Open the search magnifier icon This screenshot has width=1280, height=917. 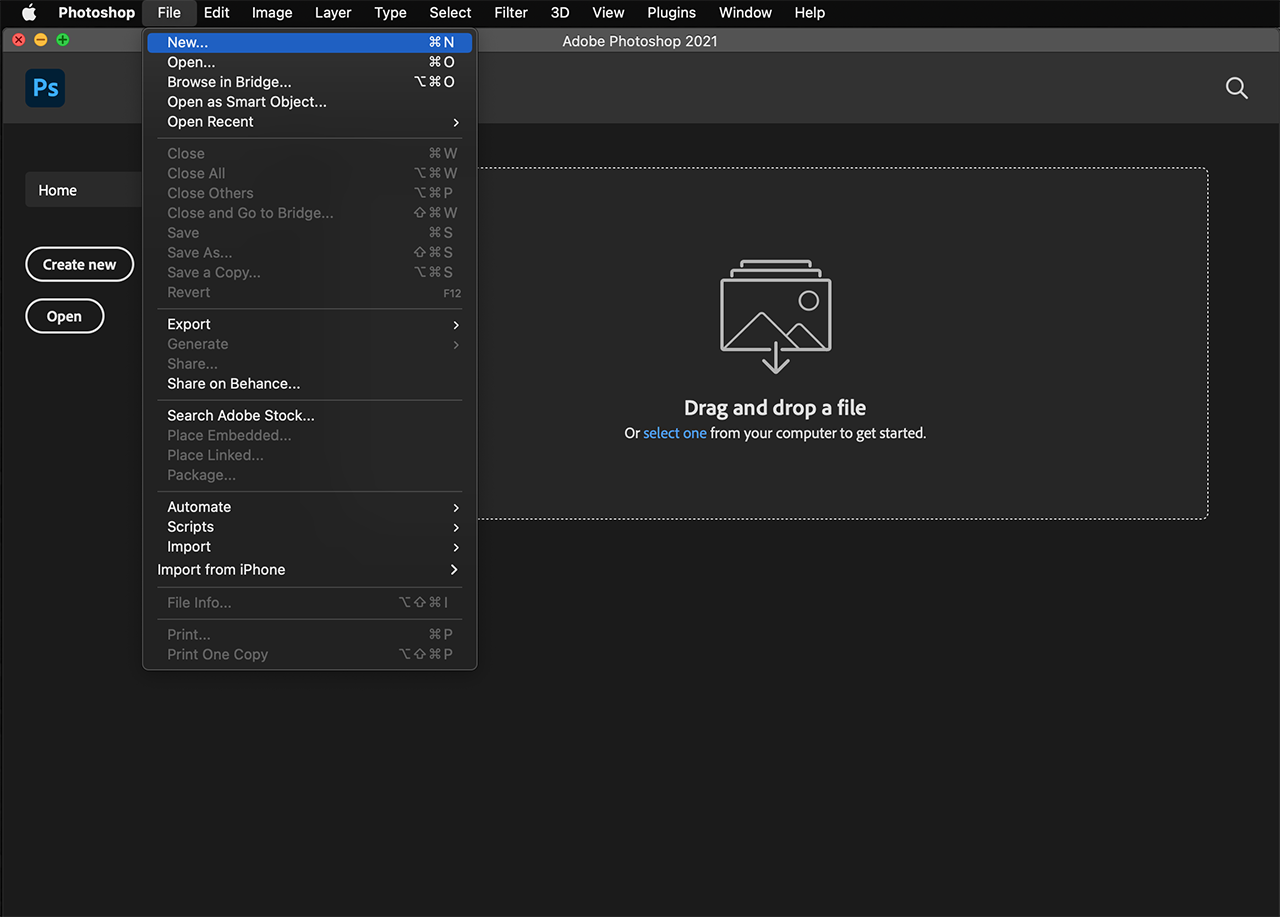click(x=1237, y=88)
